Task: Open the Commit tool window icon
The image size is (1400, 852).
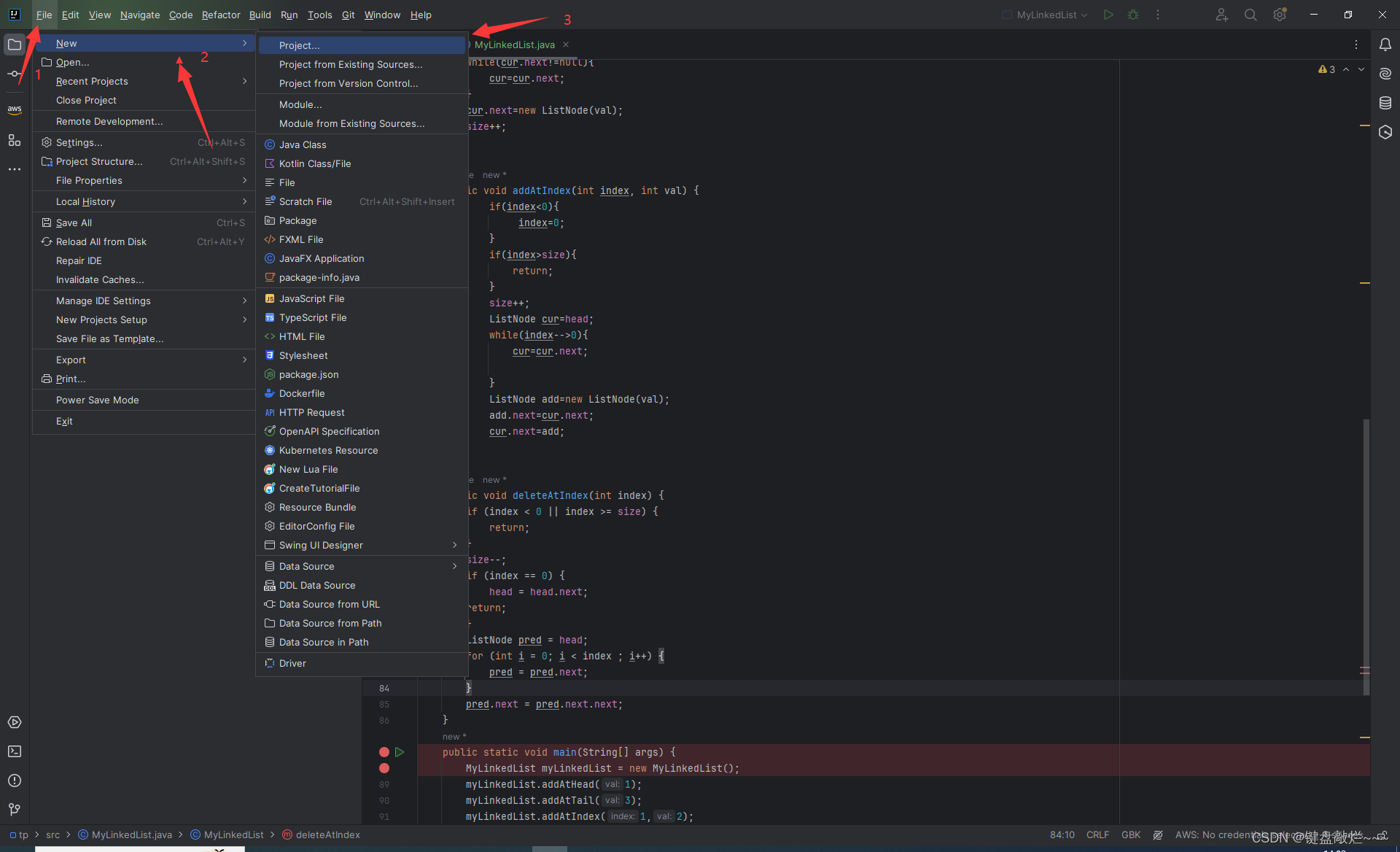Action: (15, 74)
